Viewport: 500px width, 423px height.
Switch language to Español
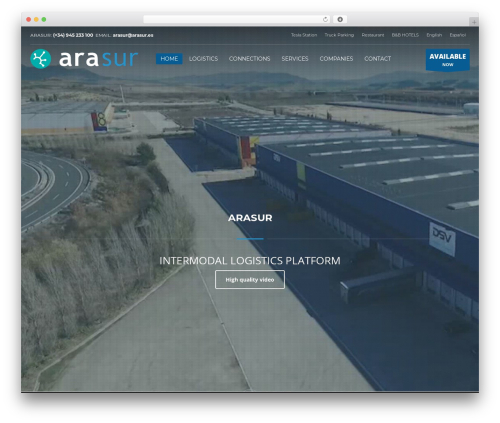458,35
